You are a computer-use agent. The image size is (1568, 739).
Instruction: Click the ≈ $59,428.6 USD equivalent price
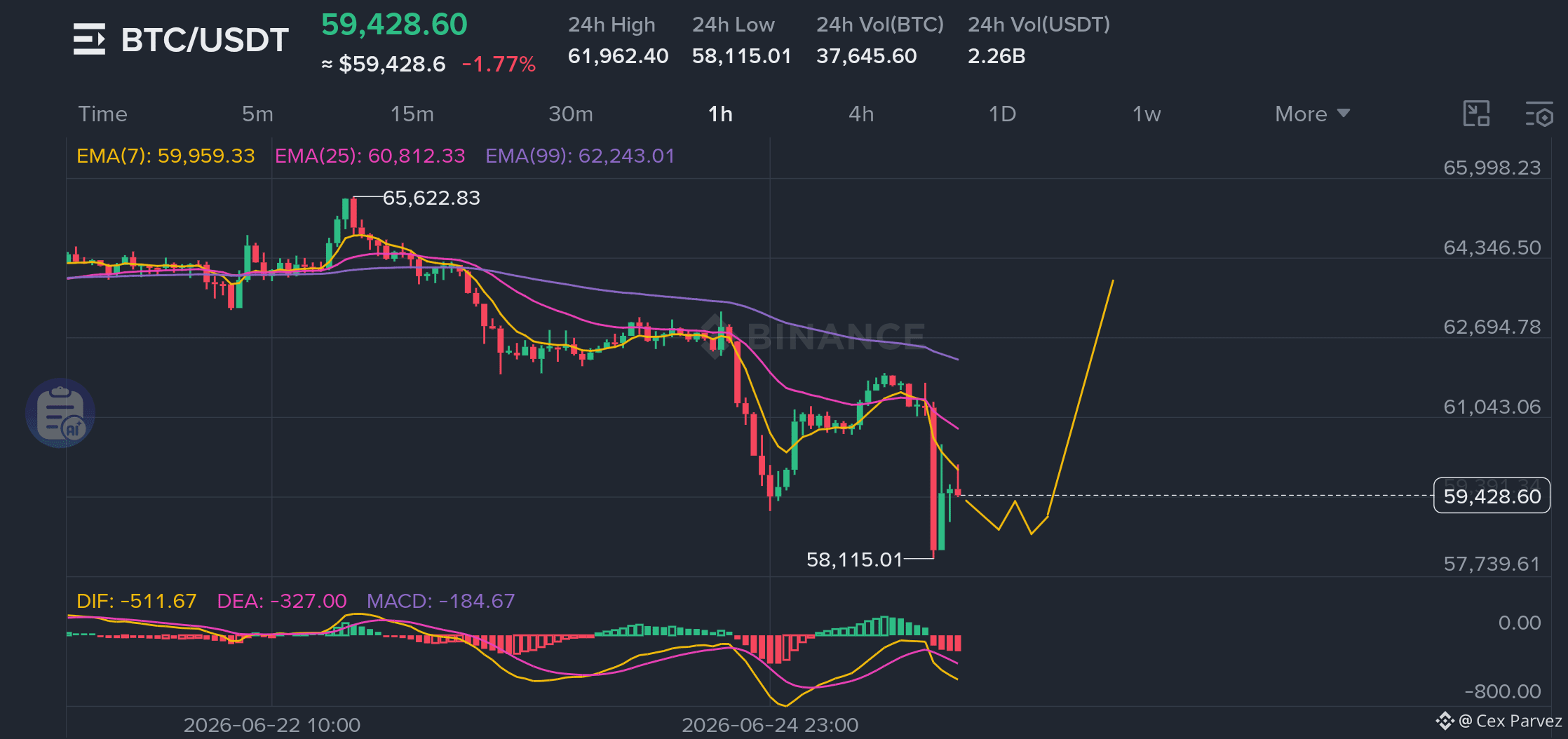(x=384, y=65)
